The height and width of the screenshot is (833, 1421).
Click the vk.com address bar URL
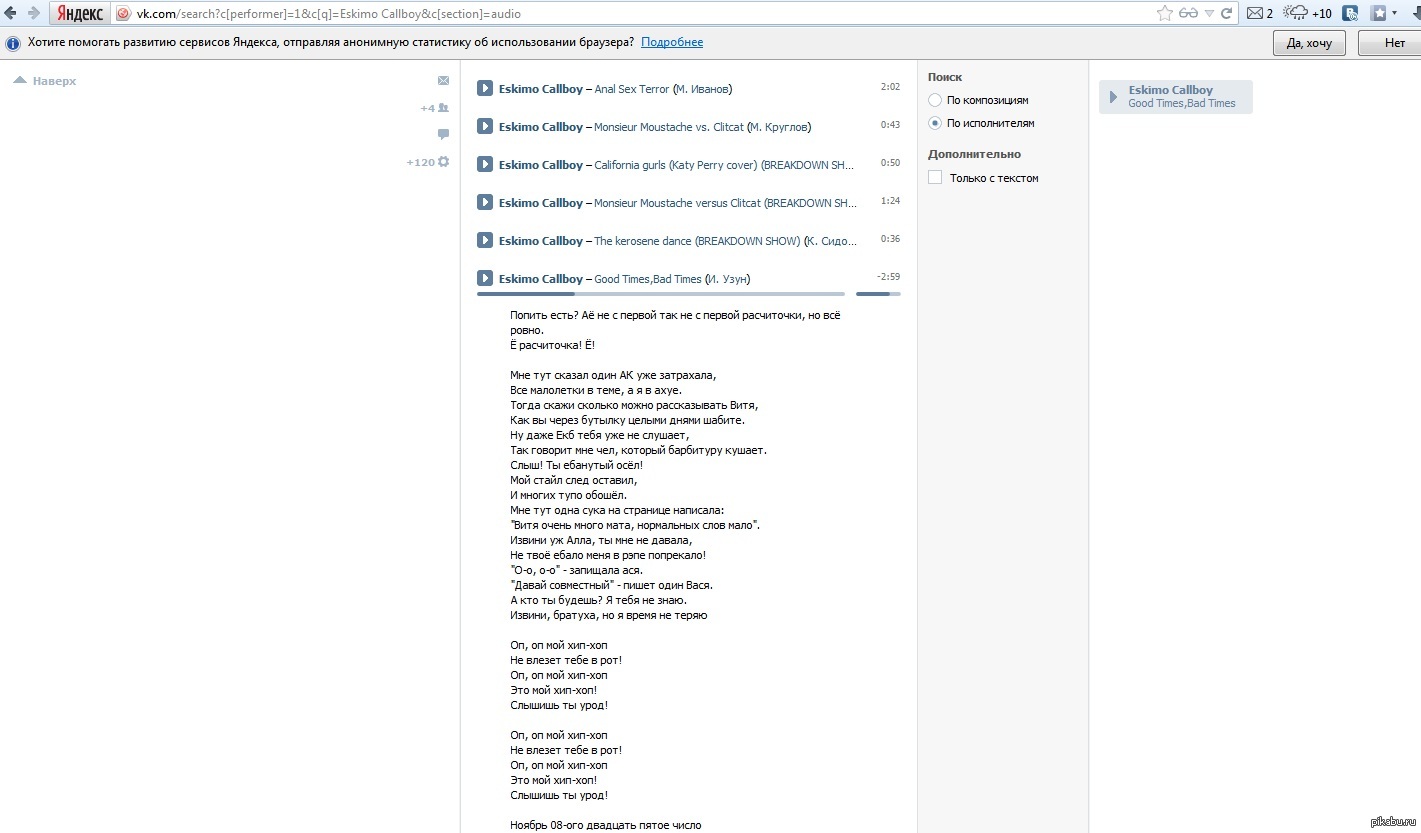329,14
